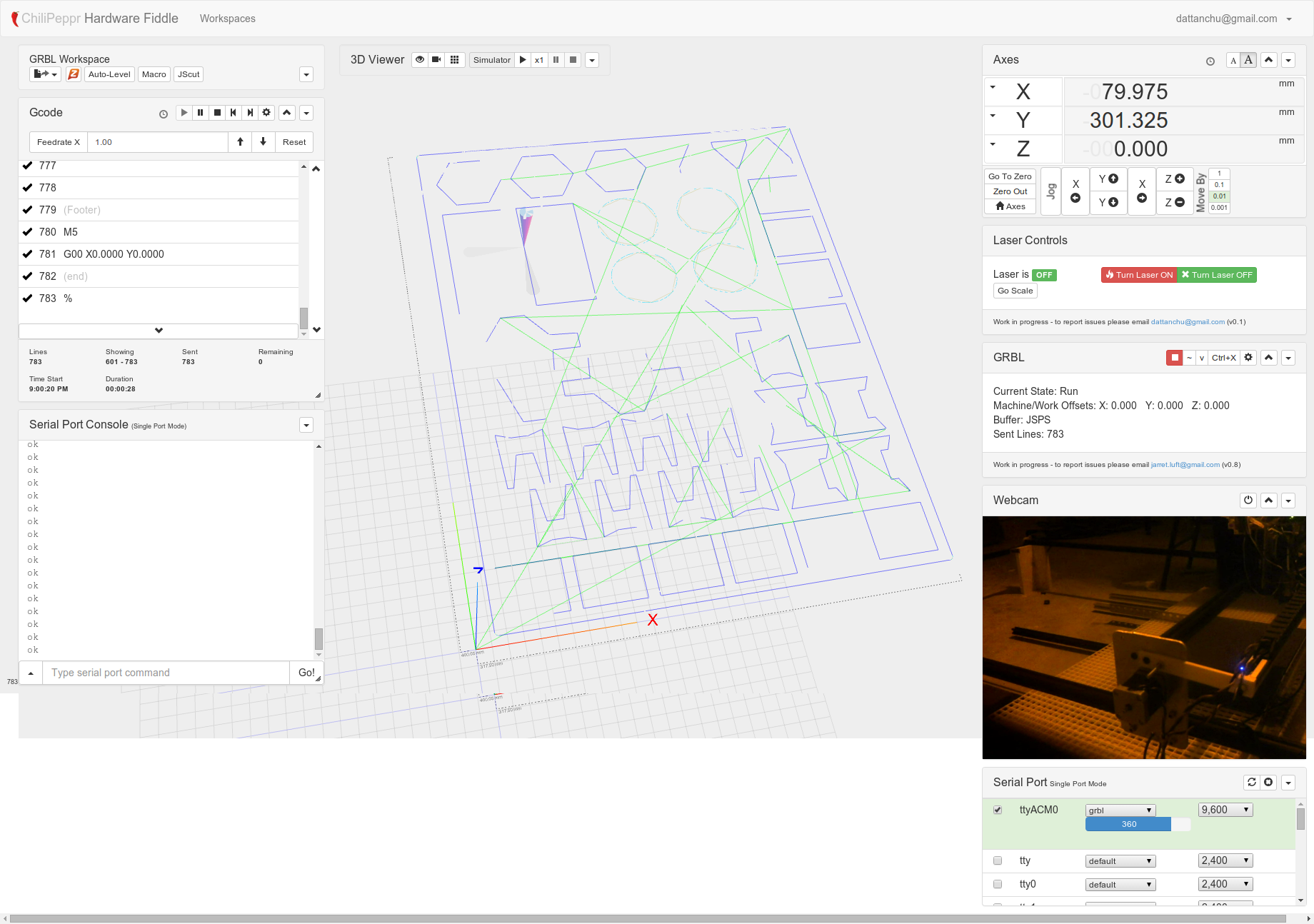Jog Y axis up
This screenshot has height=924, width=1314.
click(x=1108, y=179)
